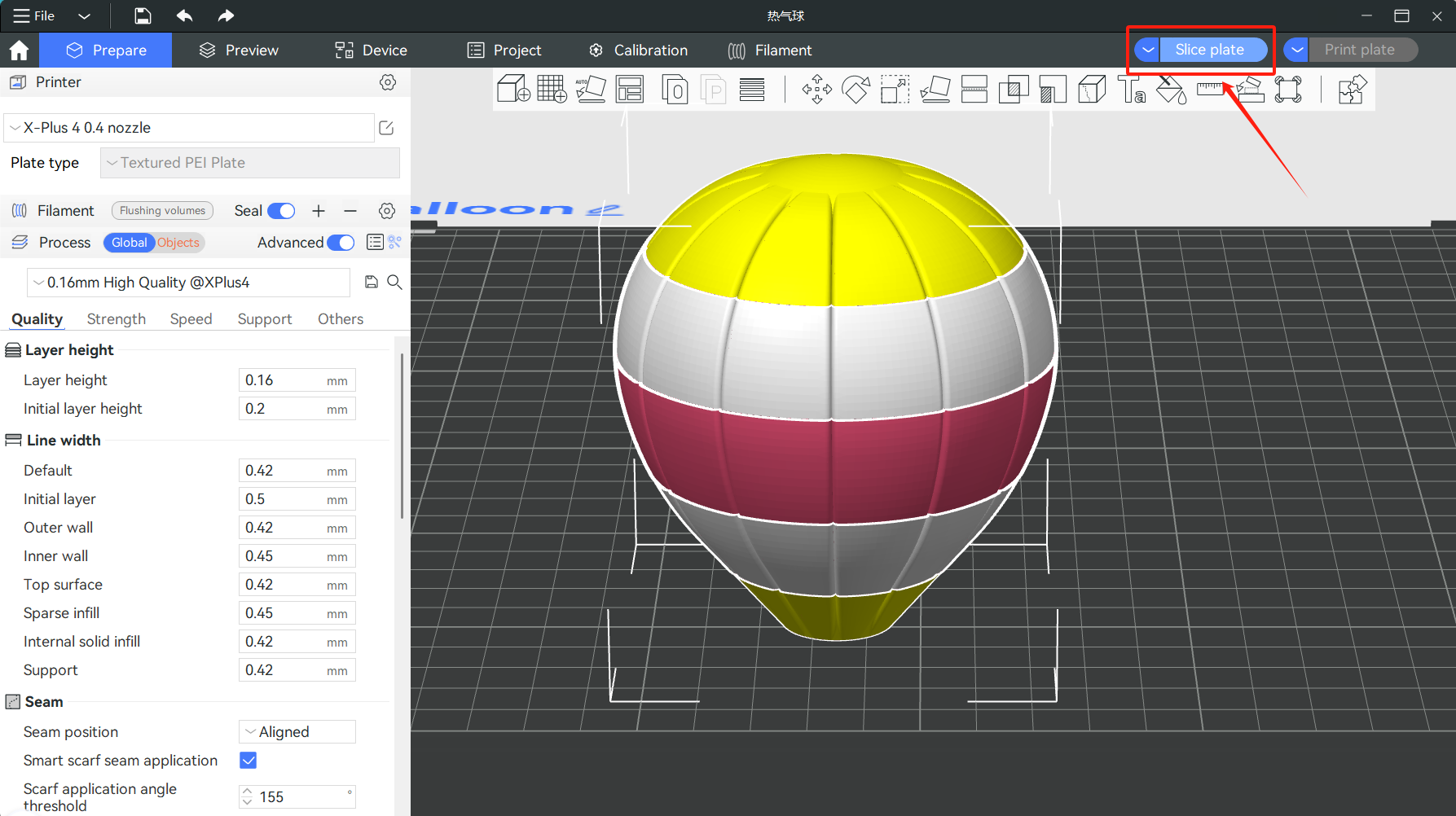Select the Measure ruler tool

click(x=1210, y=89)
